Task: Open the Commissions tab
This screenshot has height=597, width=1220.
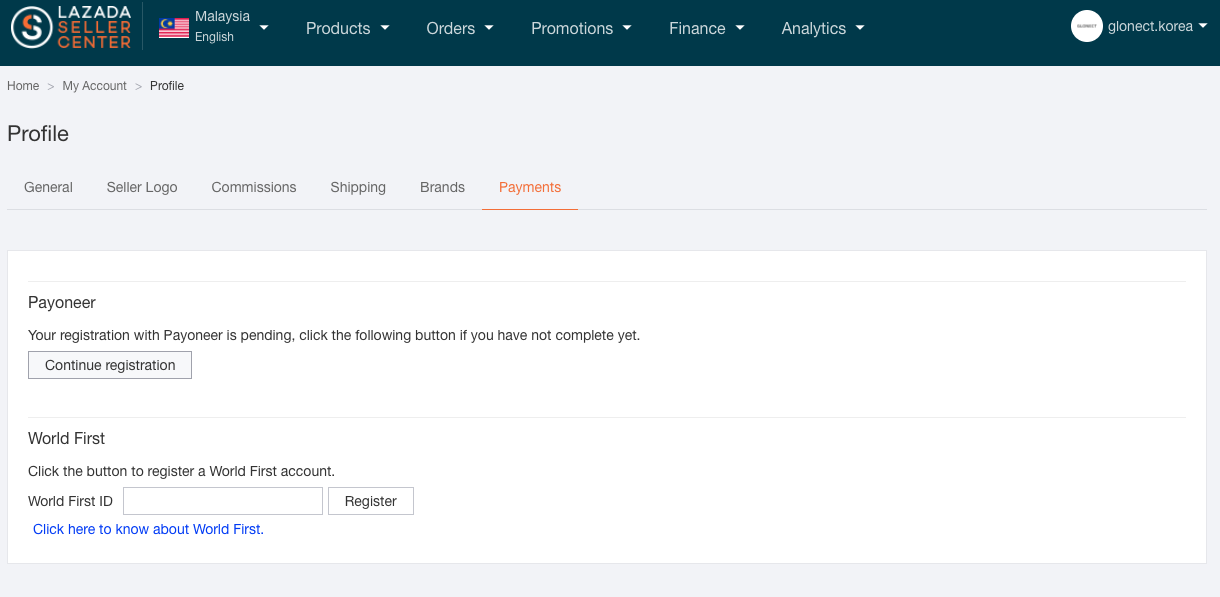Action: [x=254, y=187]
